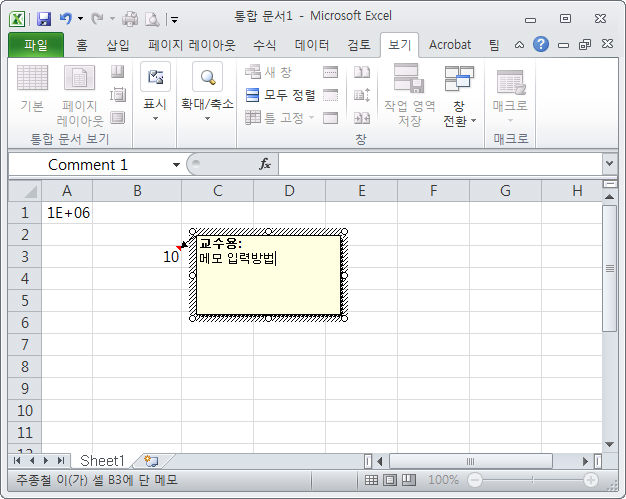
Task: Click the unhide window icon
Action: [x=330, y=118]
